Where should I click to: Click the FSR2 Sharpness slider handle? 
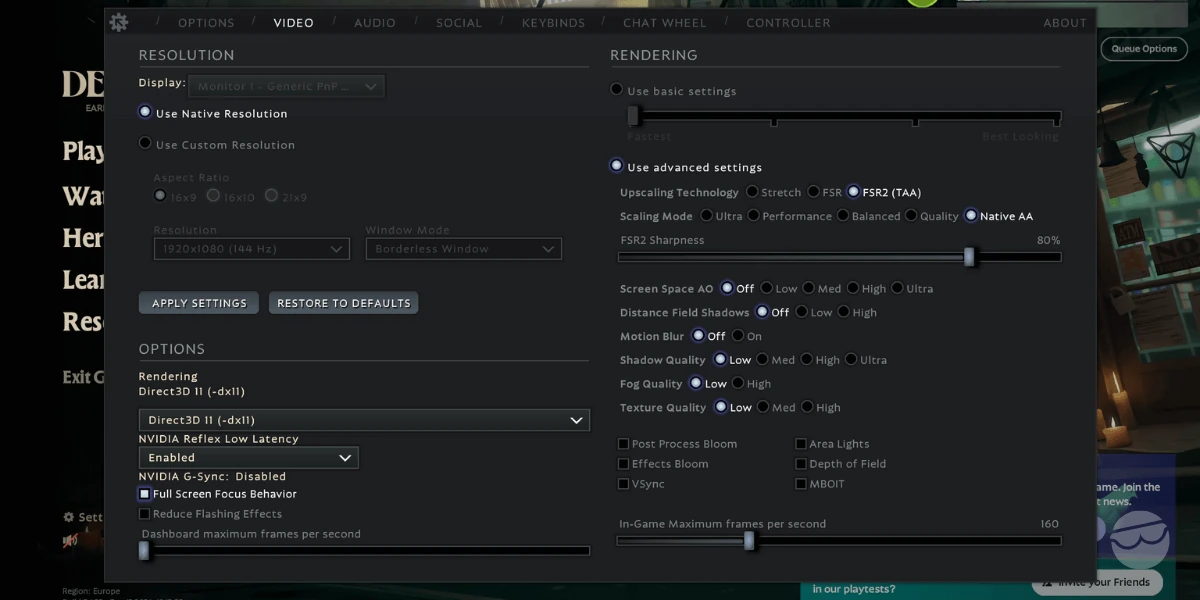(969, 257)
